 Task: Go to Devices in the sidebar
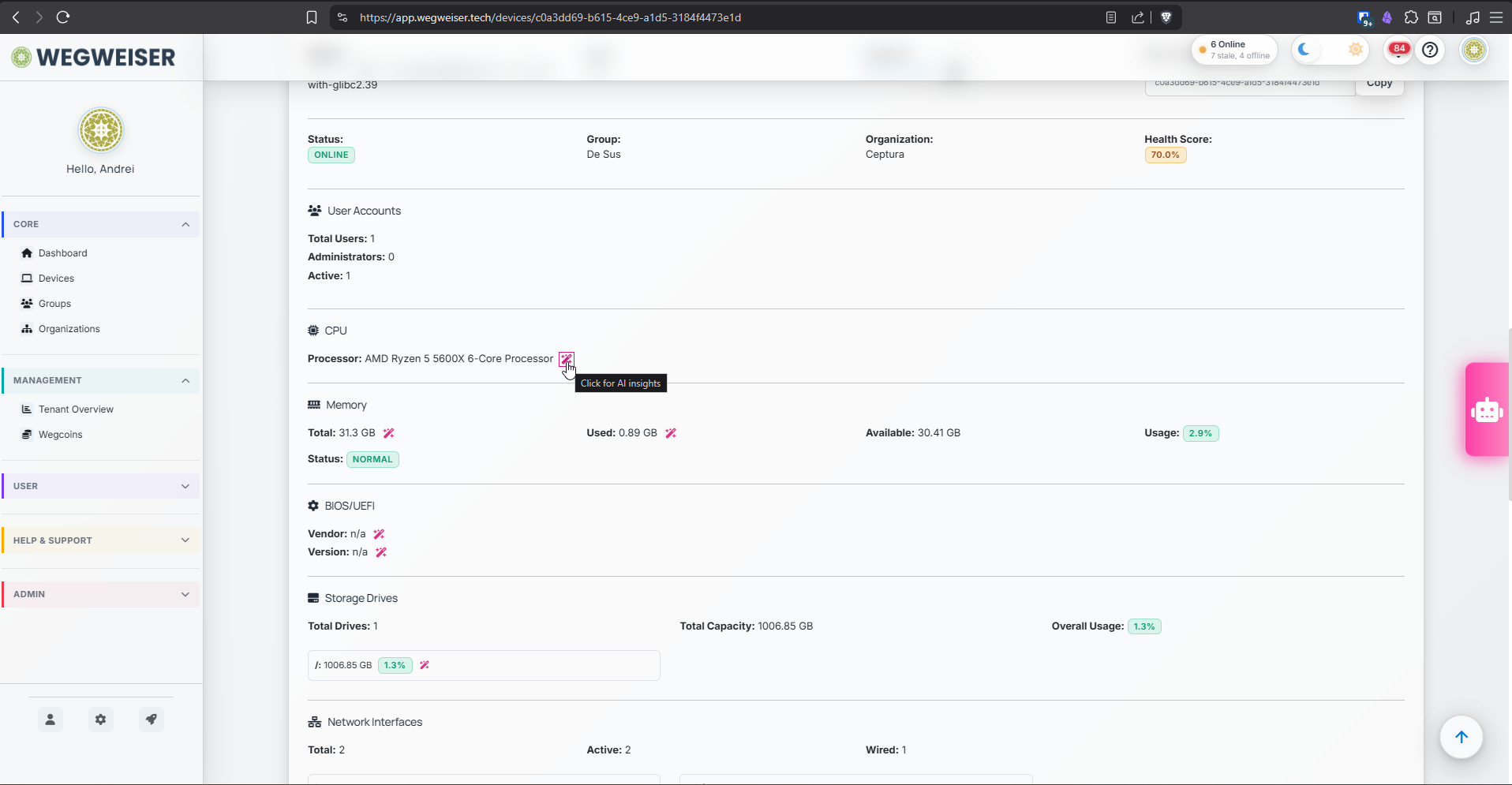tap(56, 278)
